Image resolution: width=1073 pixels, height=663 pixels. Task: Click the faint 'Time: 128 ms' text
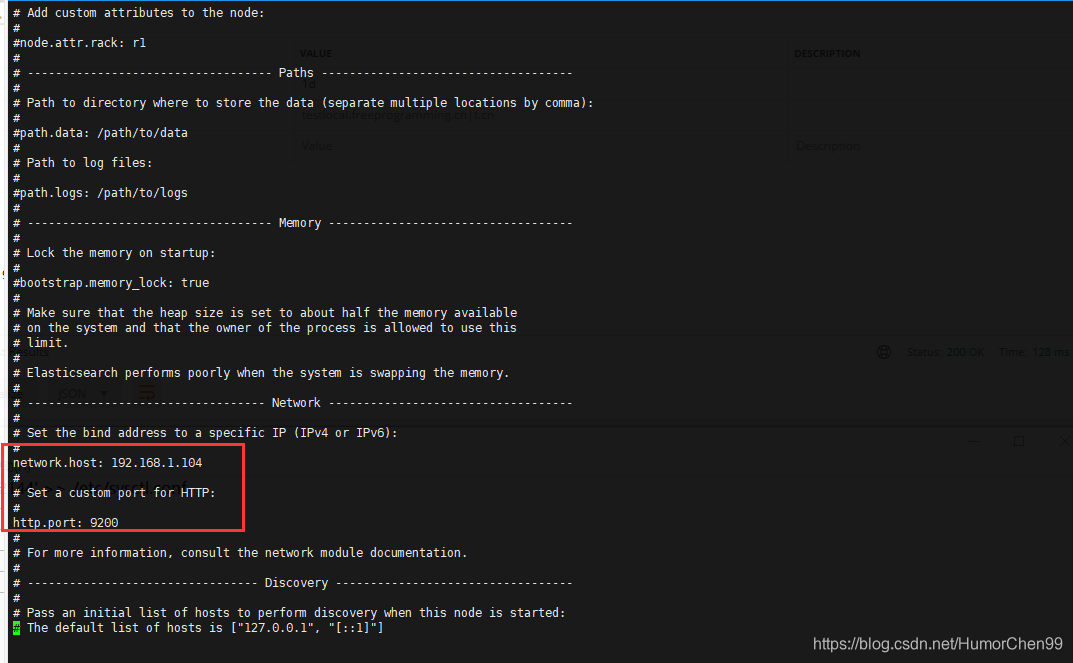click(1033, 352)
